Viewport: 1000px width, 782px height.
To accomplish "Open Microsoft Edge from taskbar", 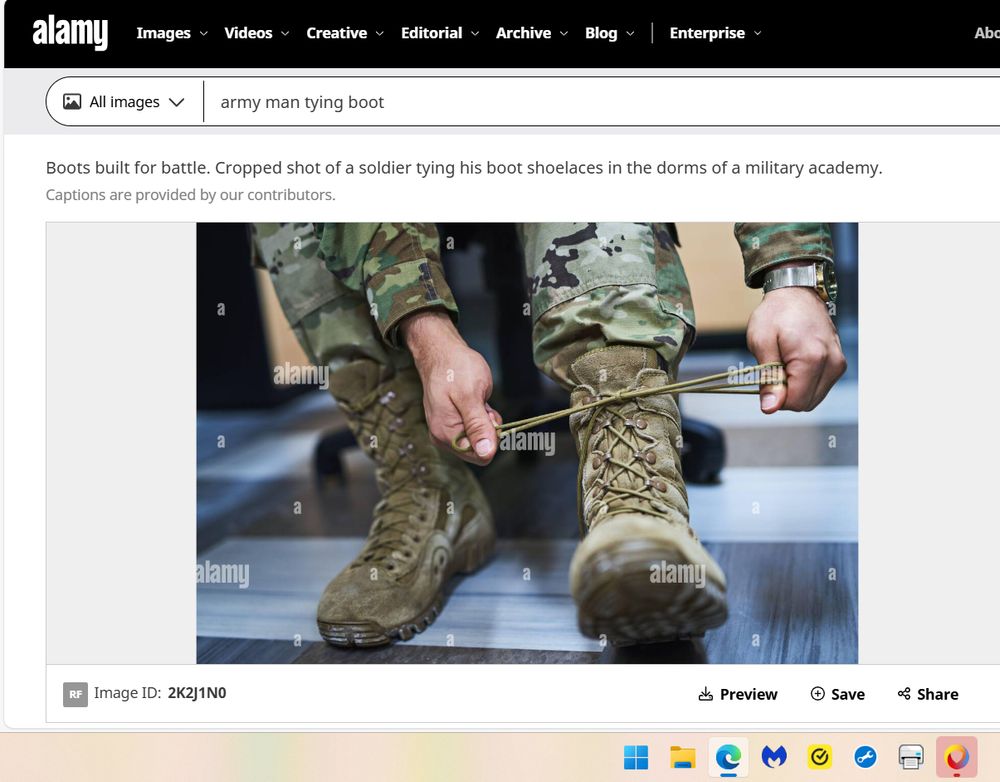I will point(728,757).
